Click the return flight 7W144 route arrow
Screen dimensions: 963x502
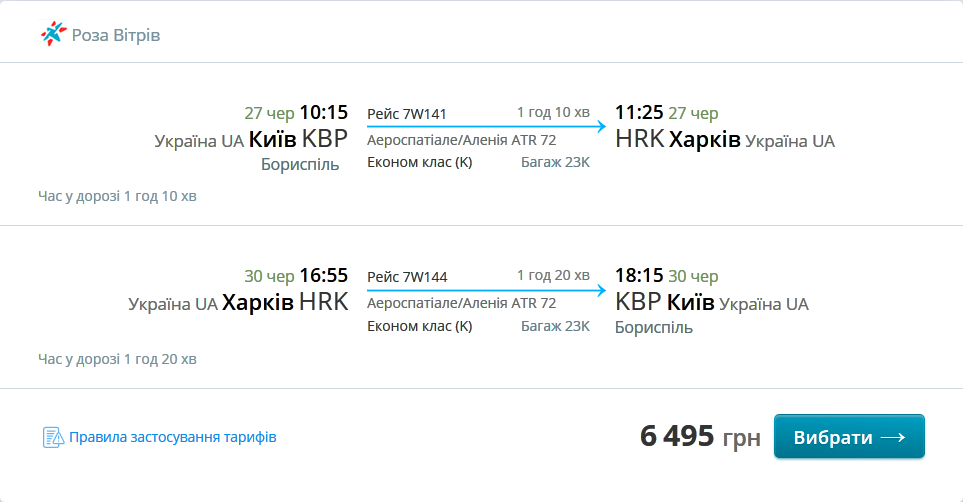tap(486, 290)
